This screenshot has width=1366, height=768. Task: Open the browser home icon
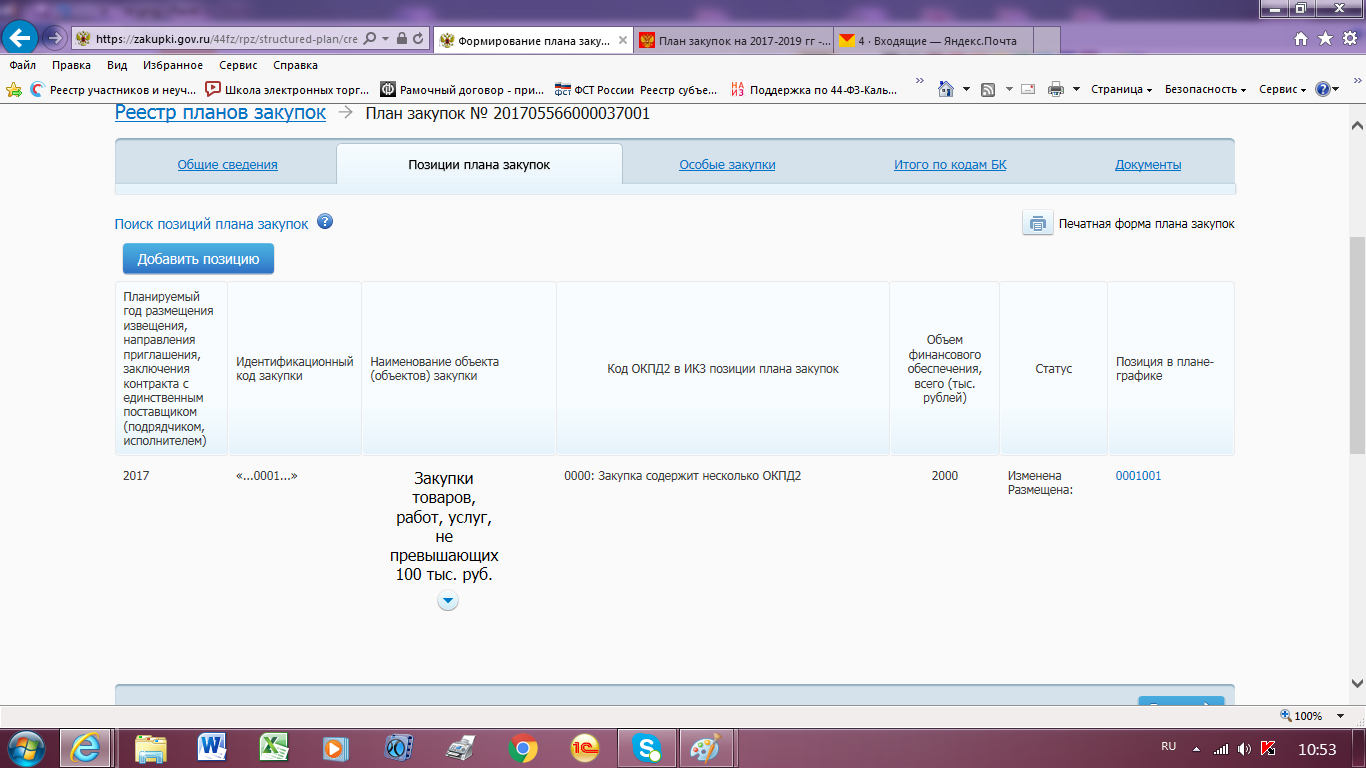1300,39
